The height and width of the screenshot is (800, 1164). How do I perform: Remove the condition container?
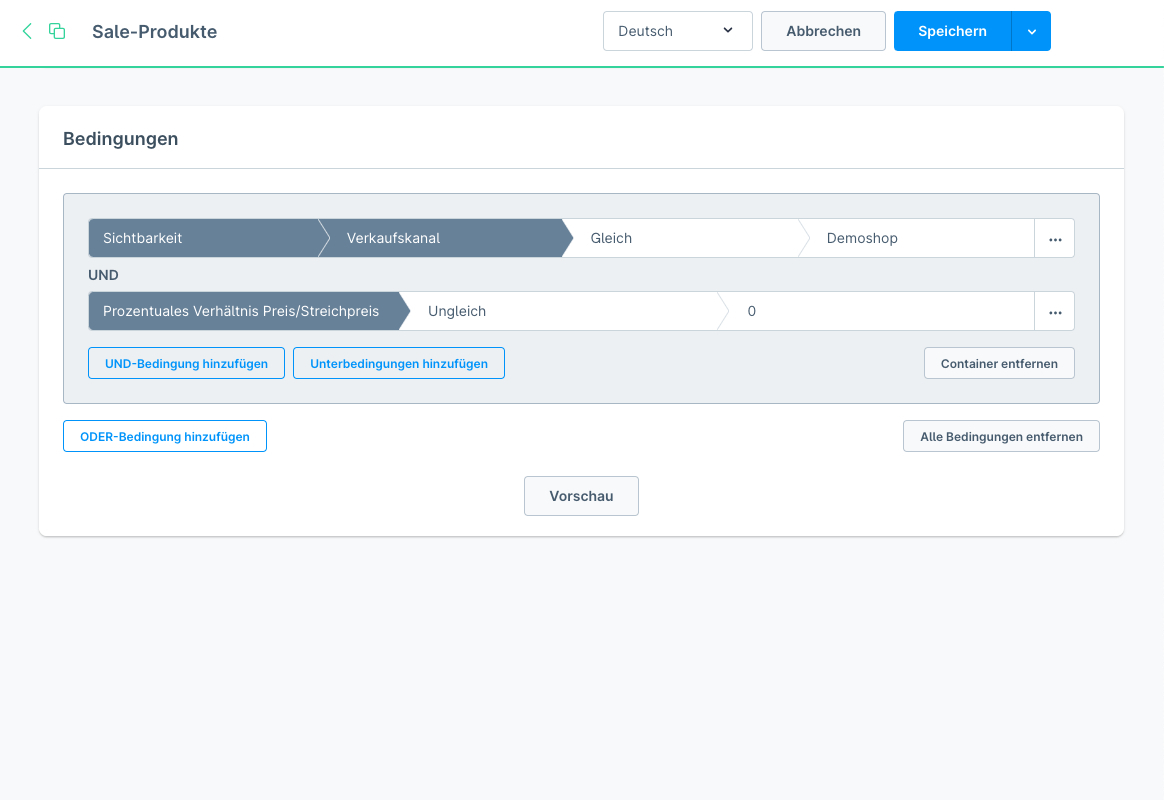click(998, 364)
